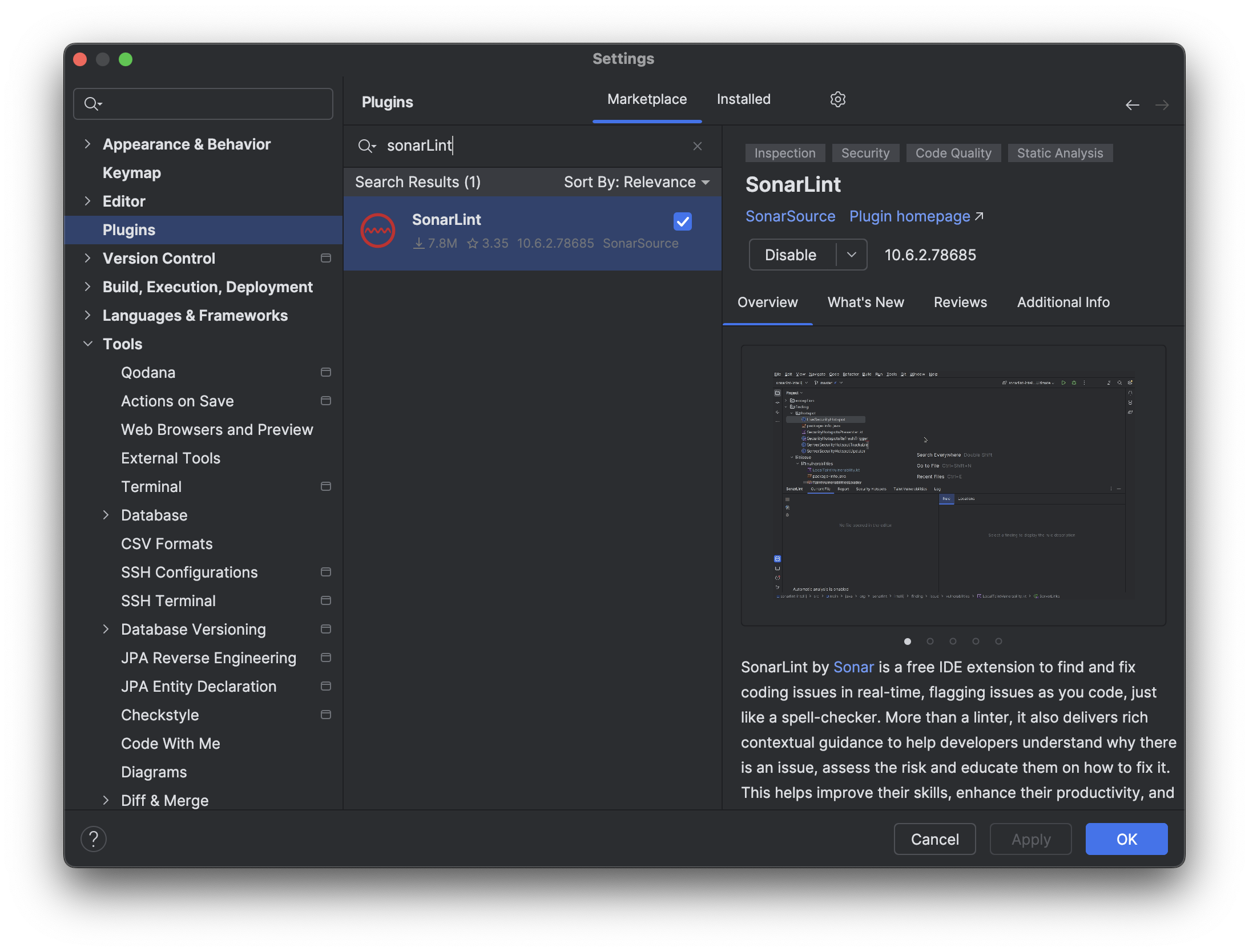The width and height of the screenshot is (1249, 952).
Task: Click the plugins settings gear icon
Action: (x=837, y=99)
